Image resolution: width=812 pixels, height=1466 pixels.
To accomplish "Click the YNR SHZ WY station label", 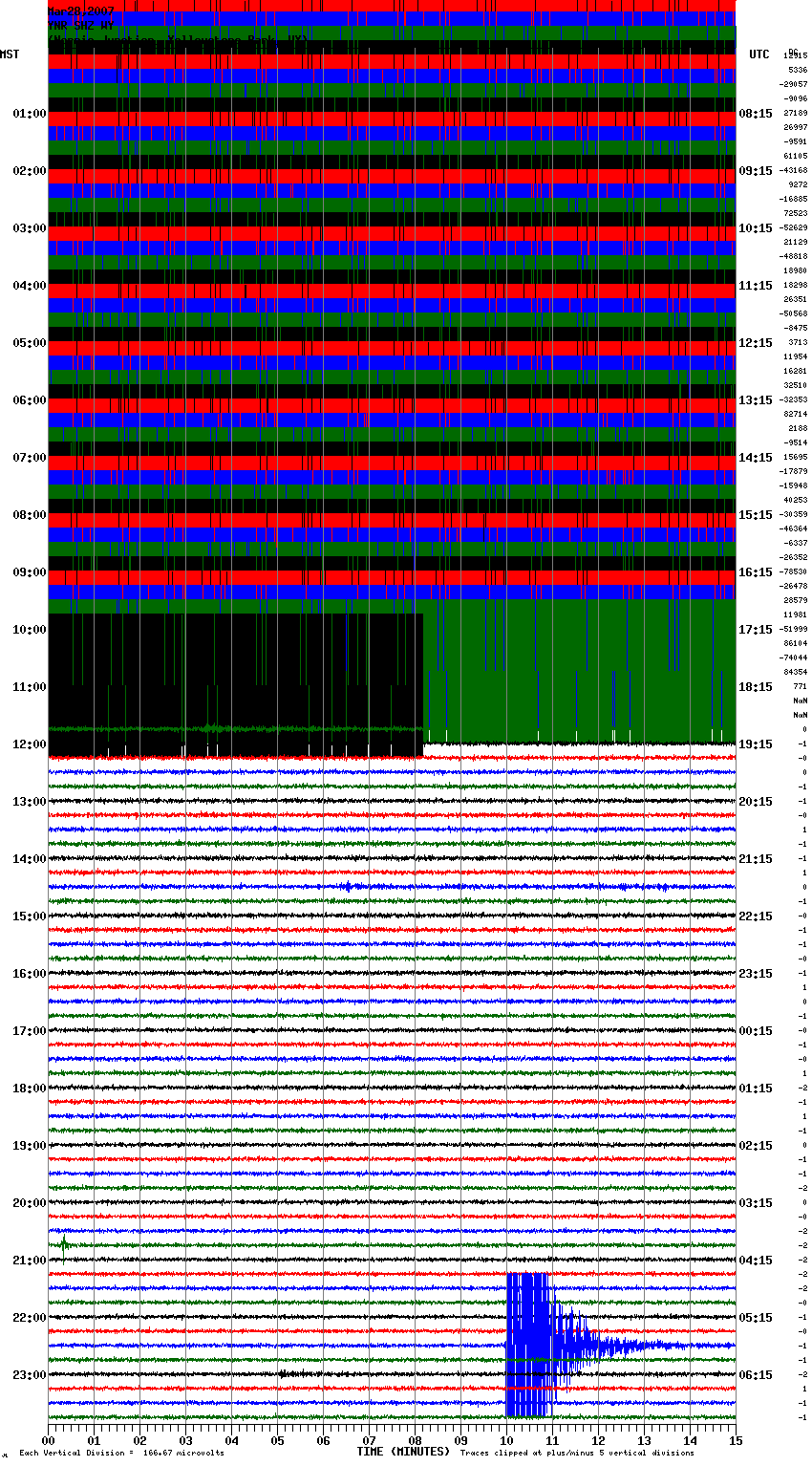I will pyautogui.click(x=81, y=26).
